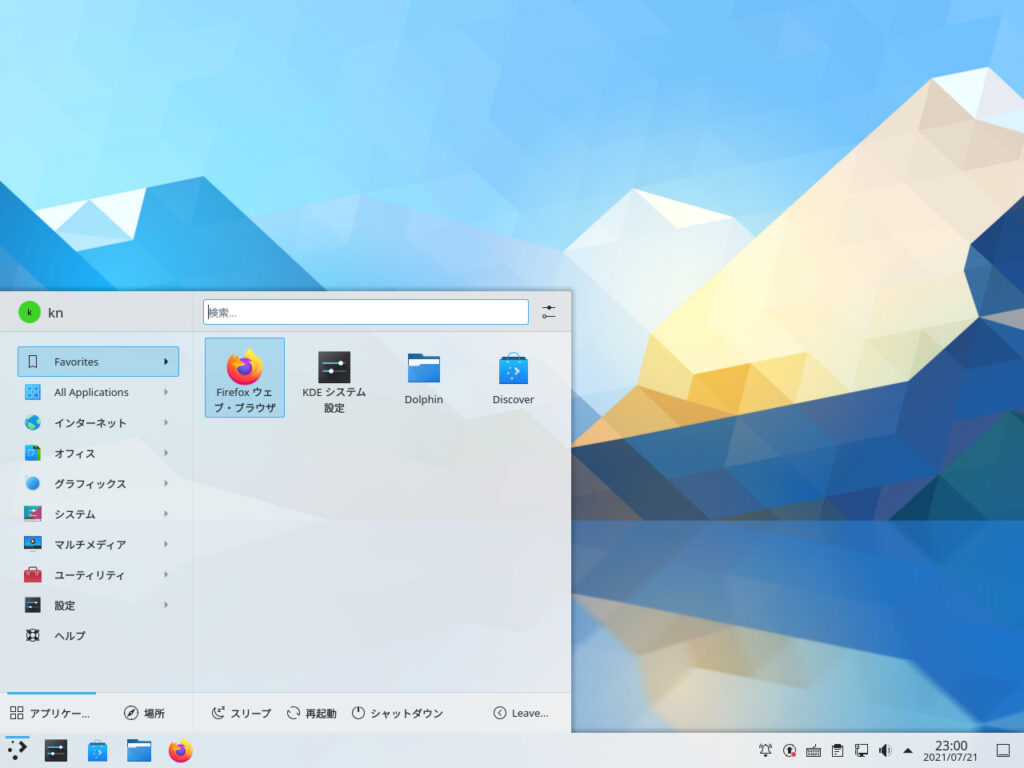This screenshot has height=768, width=1024.
Task: Click inside the 検索 search field
Action: 365,311
